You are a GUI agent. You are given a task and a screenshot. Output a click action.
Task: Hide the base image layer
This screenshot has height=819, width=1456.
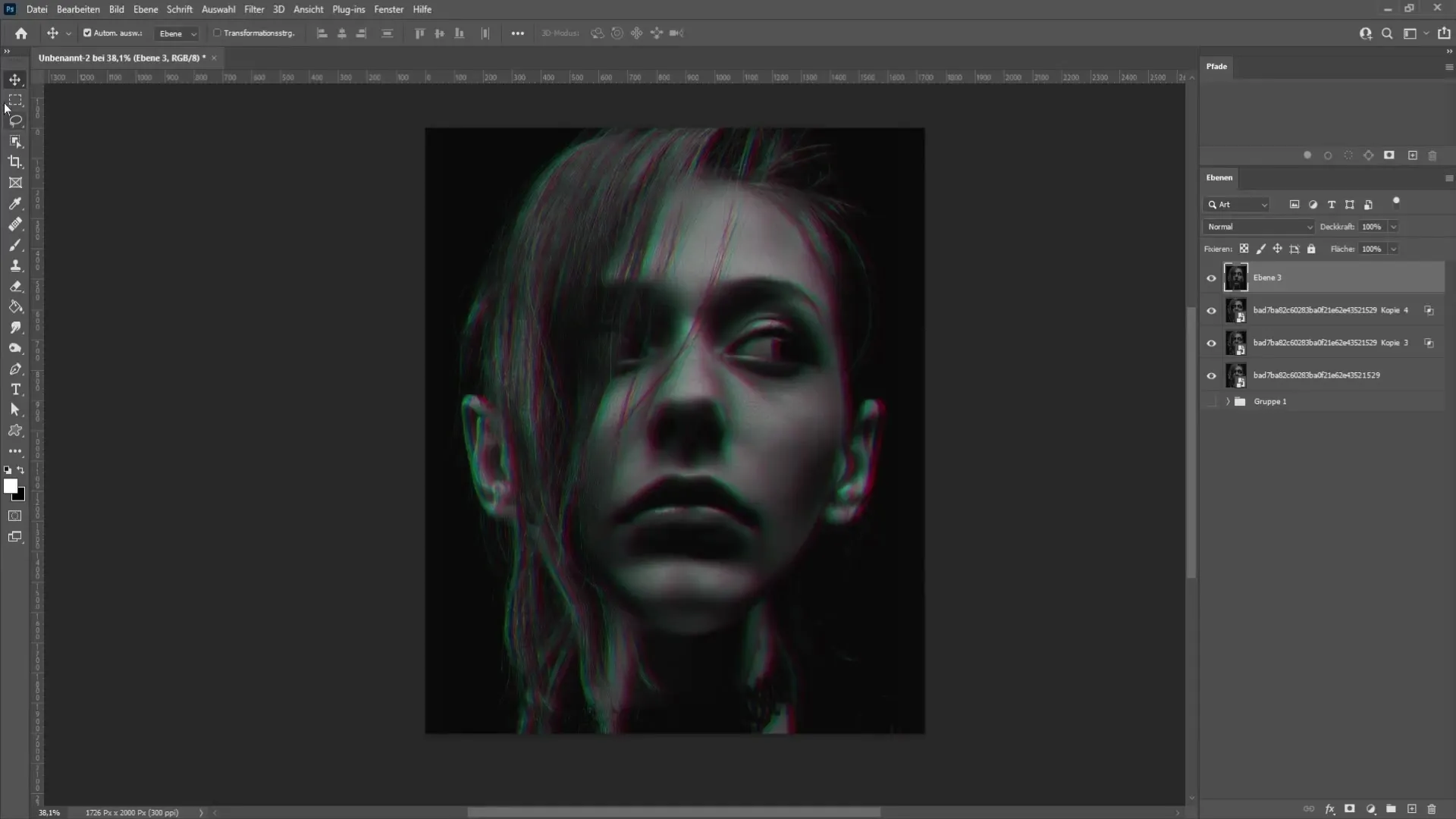(1212, 375)
